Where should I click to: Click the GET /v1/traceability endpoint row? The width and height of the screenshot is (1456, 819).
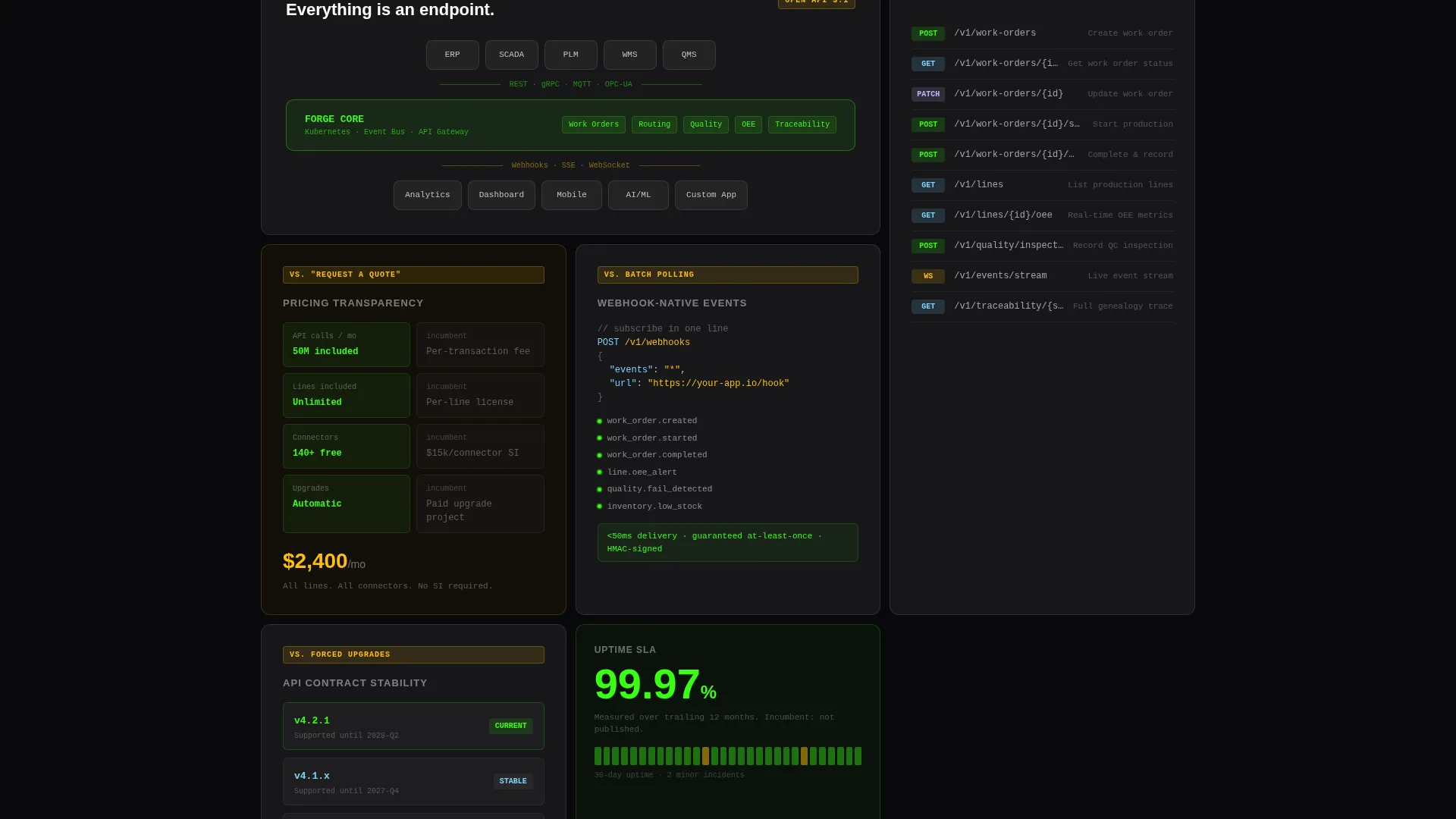coord(1042,306)
